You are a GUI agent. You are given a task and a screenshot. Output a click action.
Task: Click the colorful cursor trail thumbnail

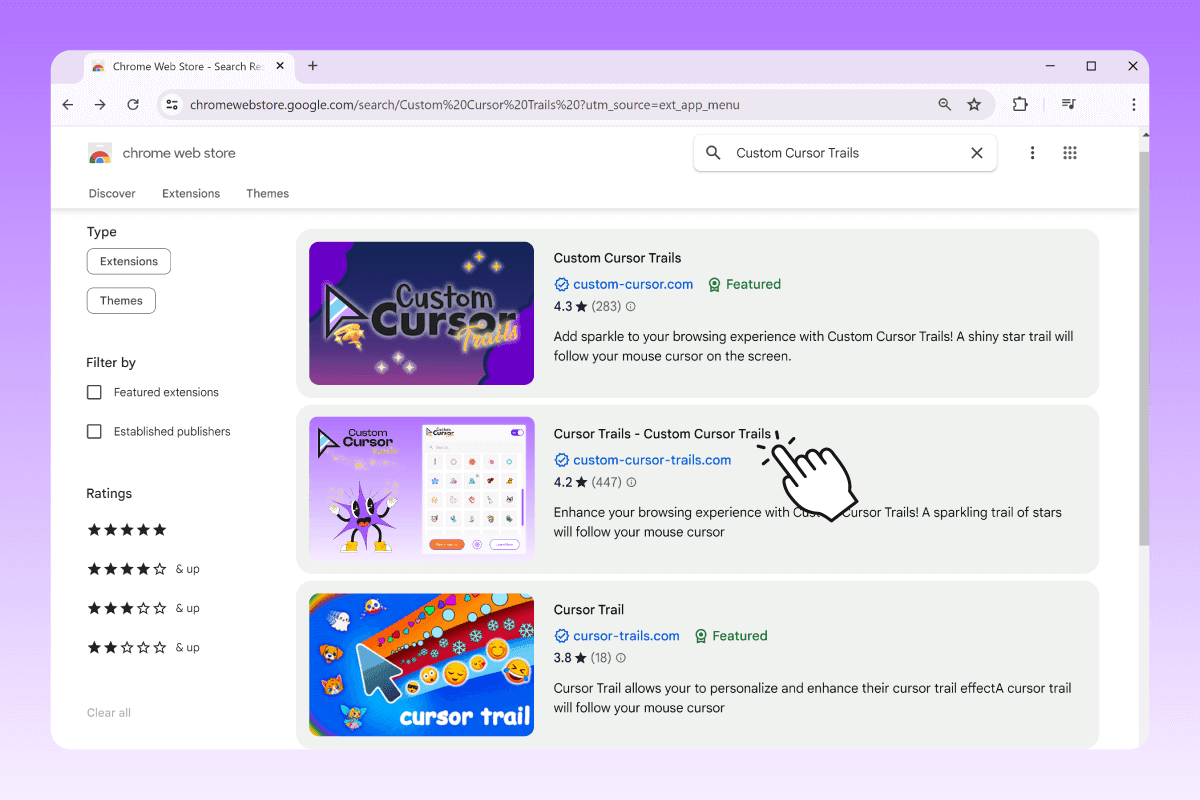pos(421,665)
